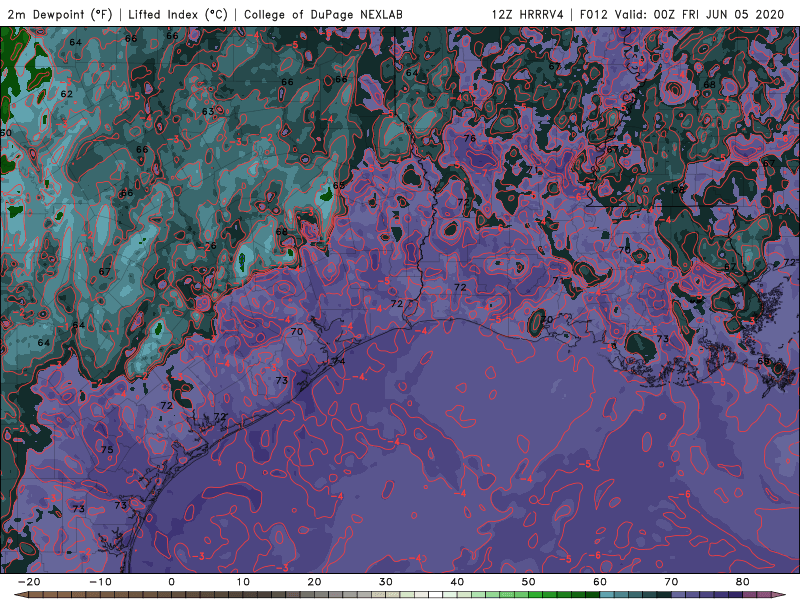Viewport: 800px width, 600px height.
Task: Select the dewpoint value 76 on the map
Action: pyautogui.click(x=470, y=138)
